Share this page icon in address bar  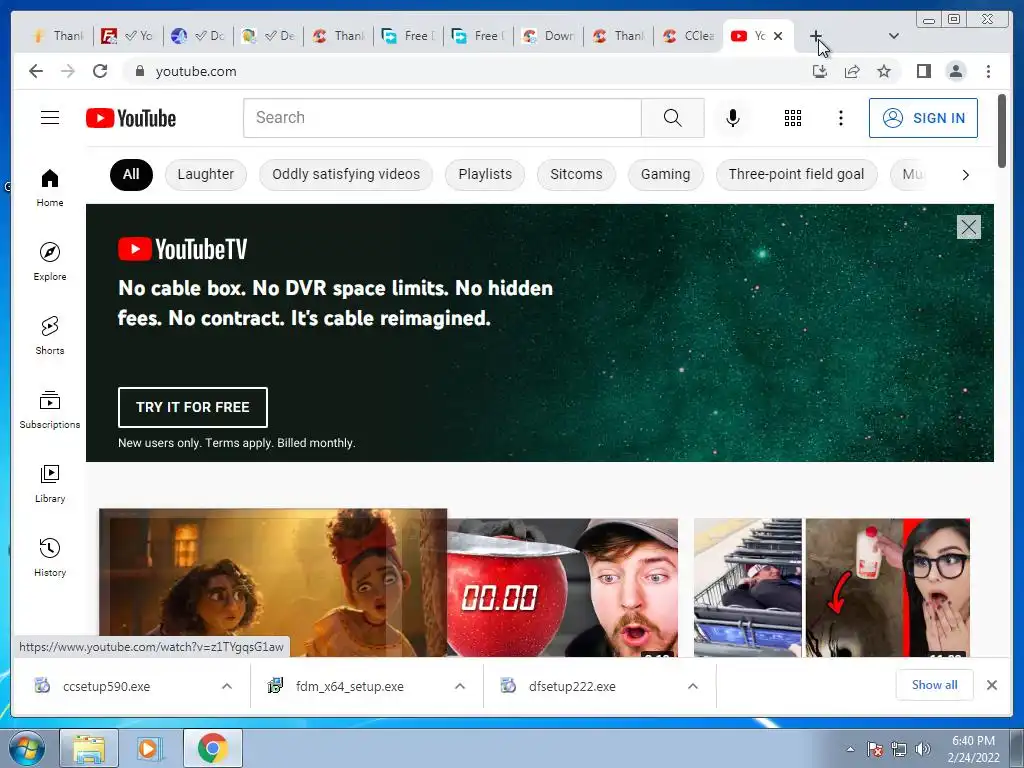coord(852,71)
